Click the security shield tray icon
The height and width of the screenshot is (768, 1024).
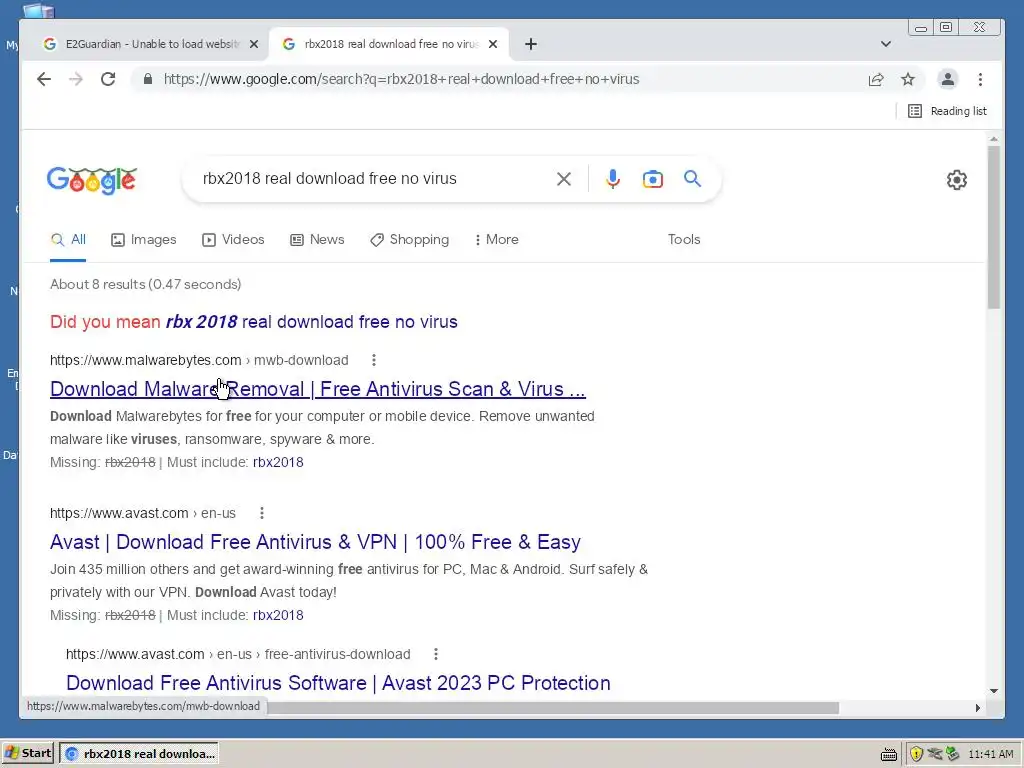tap(916, 754)
